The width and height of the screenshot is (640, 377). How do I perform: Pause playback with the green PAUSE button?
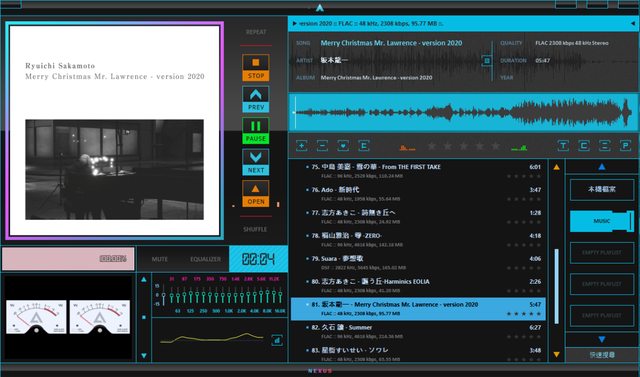click(256, 131)
